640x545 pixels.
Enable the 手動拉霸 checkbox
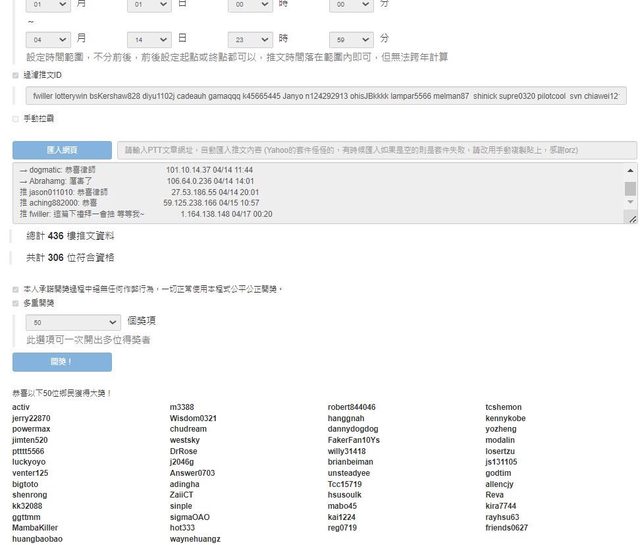point(15,118)
